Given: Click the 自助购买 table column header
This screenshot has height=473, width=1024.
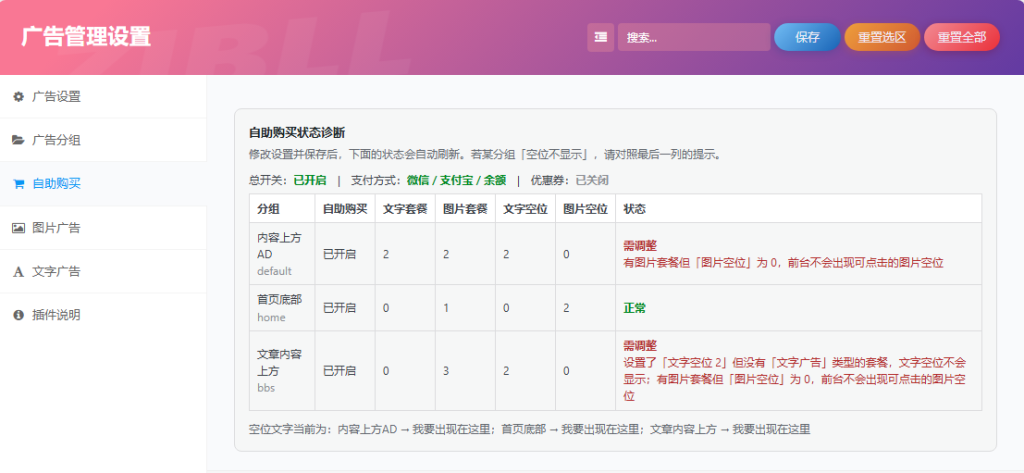Looking at the screenshot, I should 345,208.
